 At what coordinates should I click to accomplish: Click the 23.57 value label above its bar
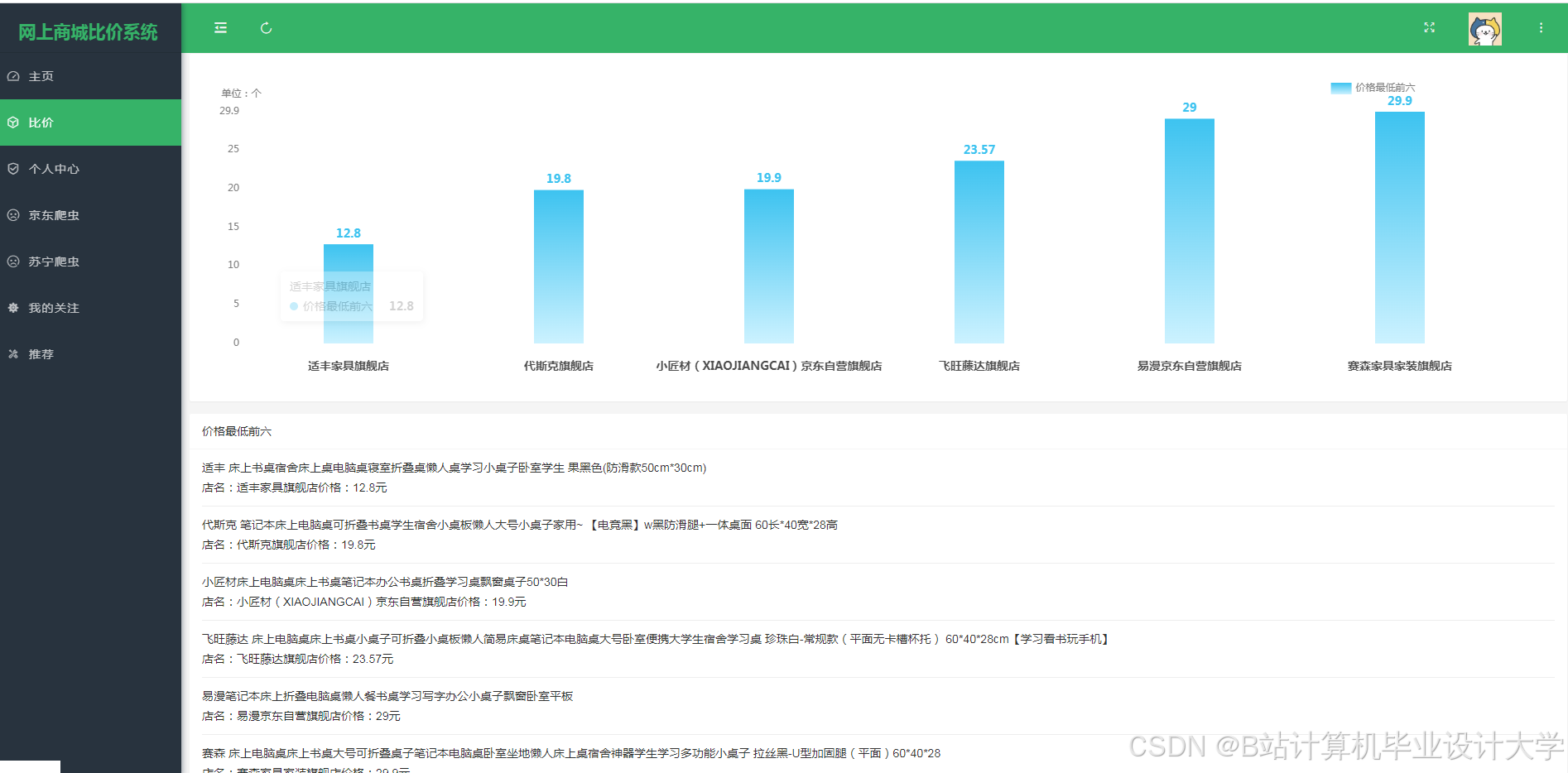pyautogui.click(x=979, y=150)
